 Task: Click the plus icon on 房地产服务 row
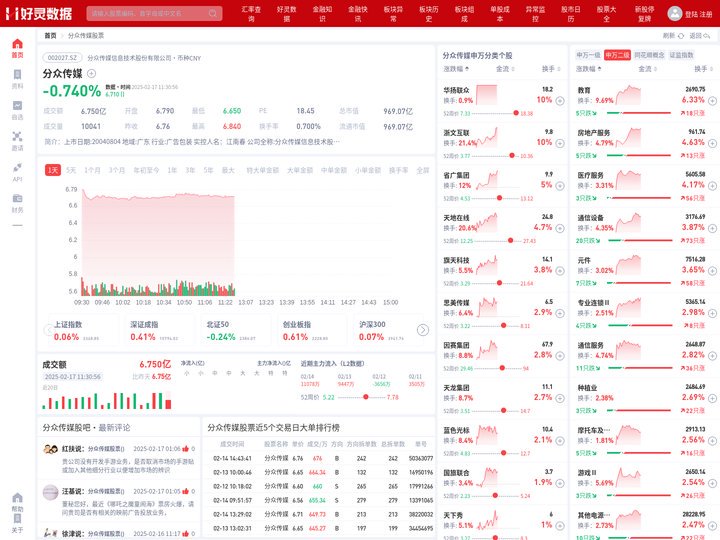pos(712,143)
